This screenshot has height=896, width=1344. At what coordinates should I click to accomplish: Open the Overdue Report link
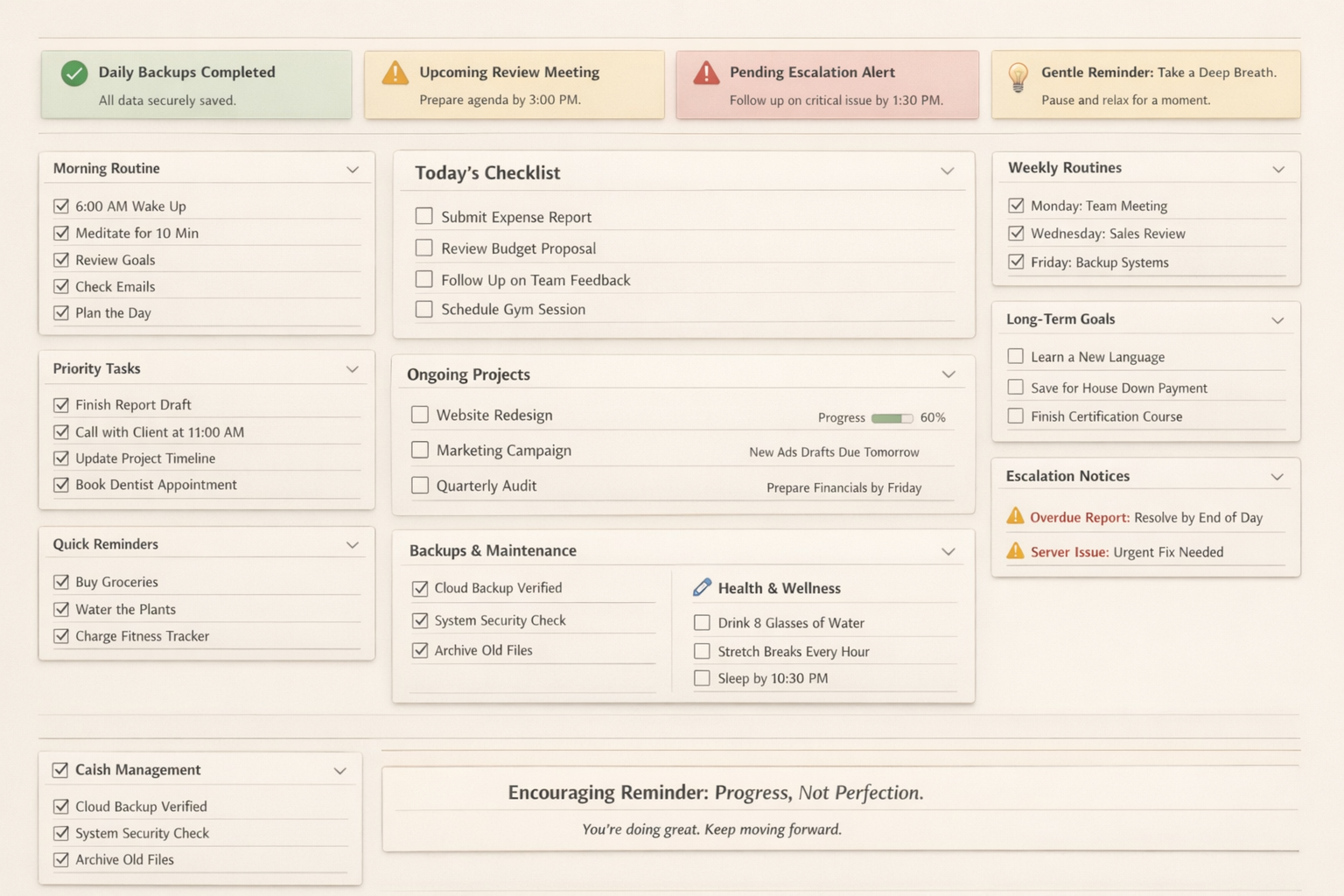(1079, 517)
